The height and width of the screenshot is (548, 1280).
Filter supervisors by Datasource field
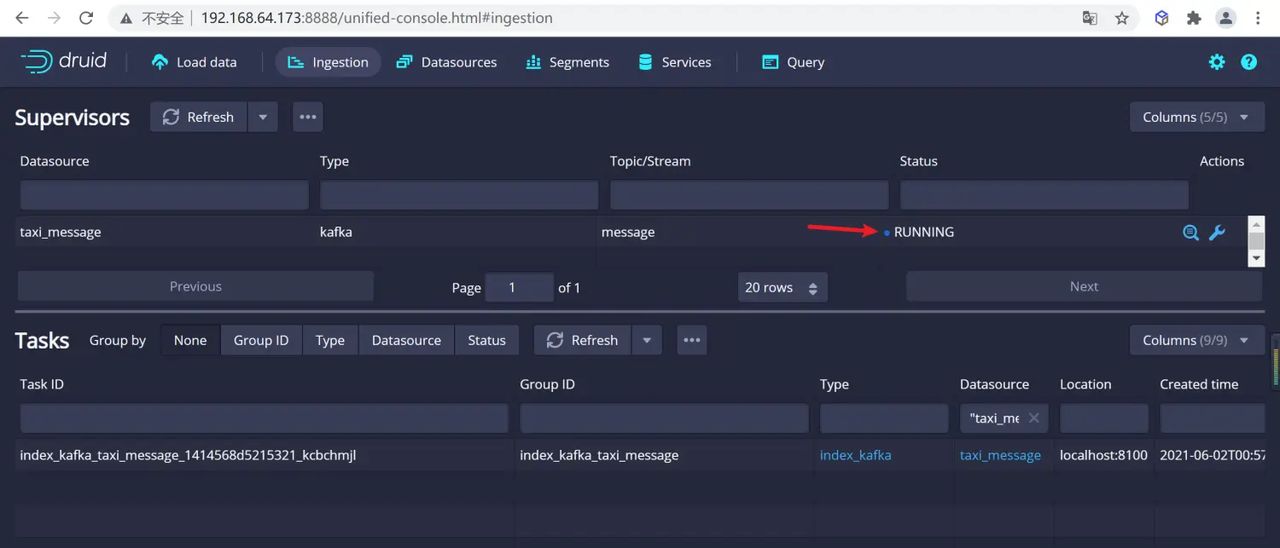pos(164,195)
